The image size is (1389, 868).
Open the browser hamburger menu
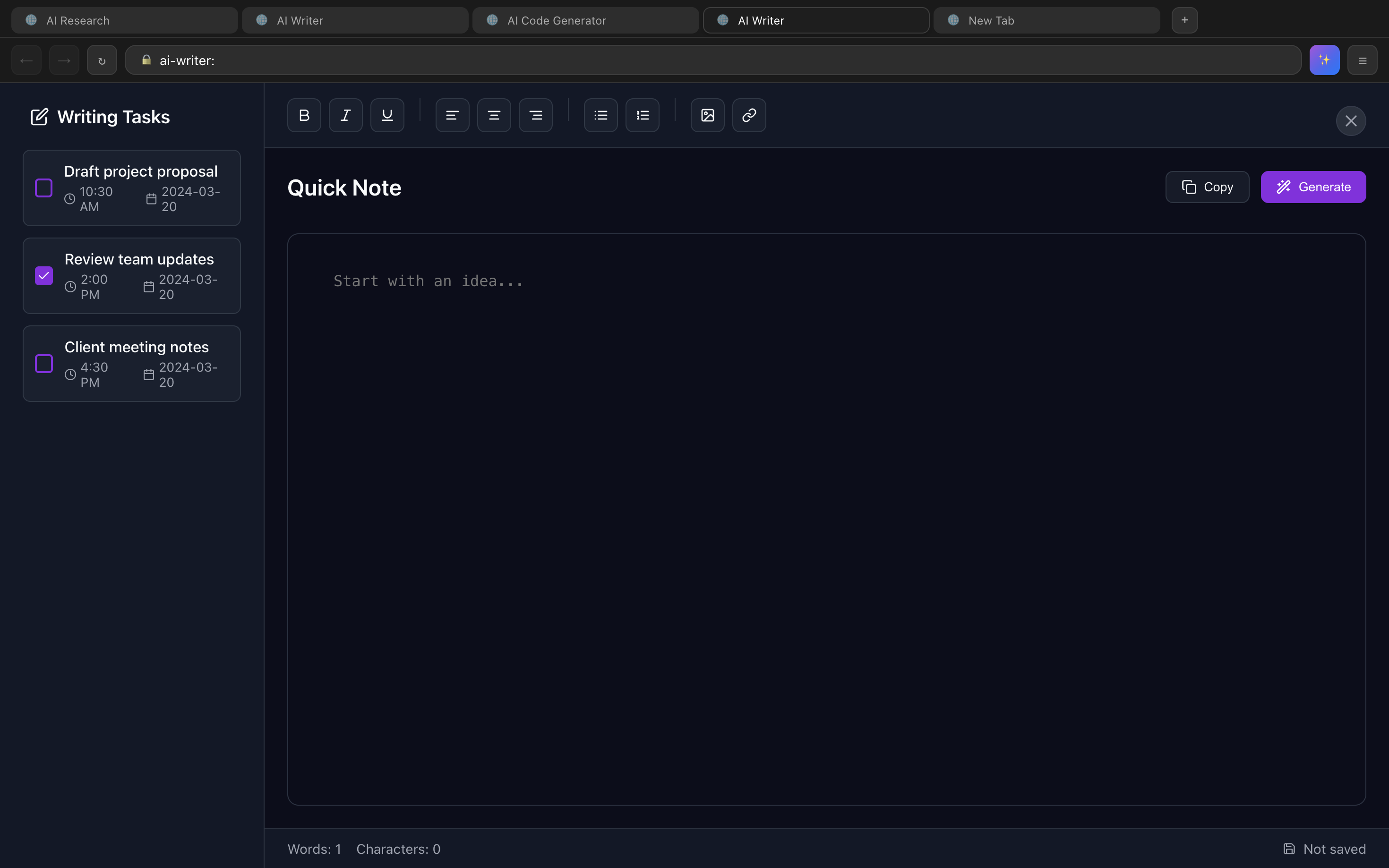1362,60
